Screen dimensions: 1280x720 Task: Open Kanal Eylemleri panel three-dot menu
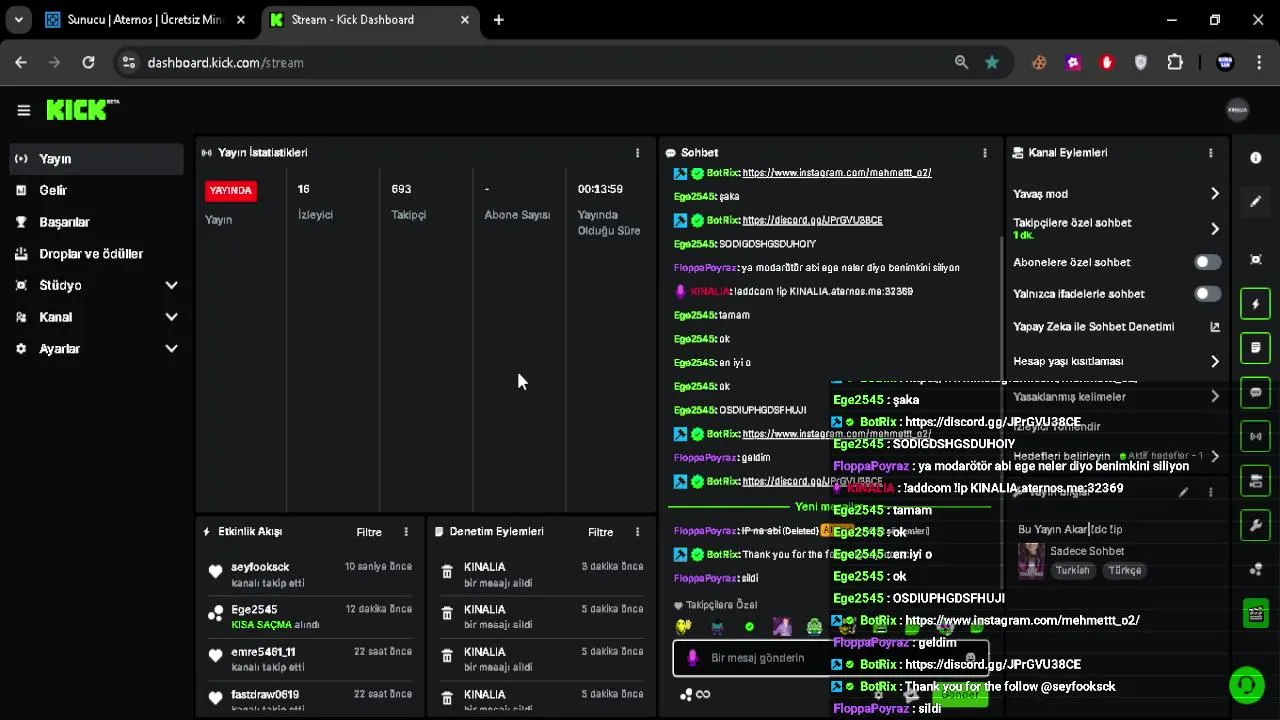(1210, 153)
